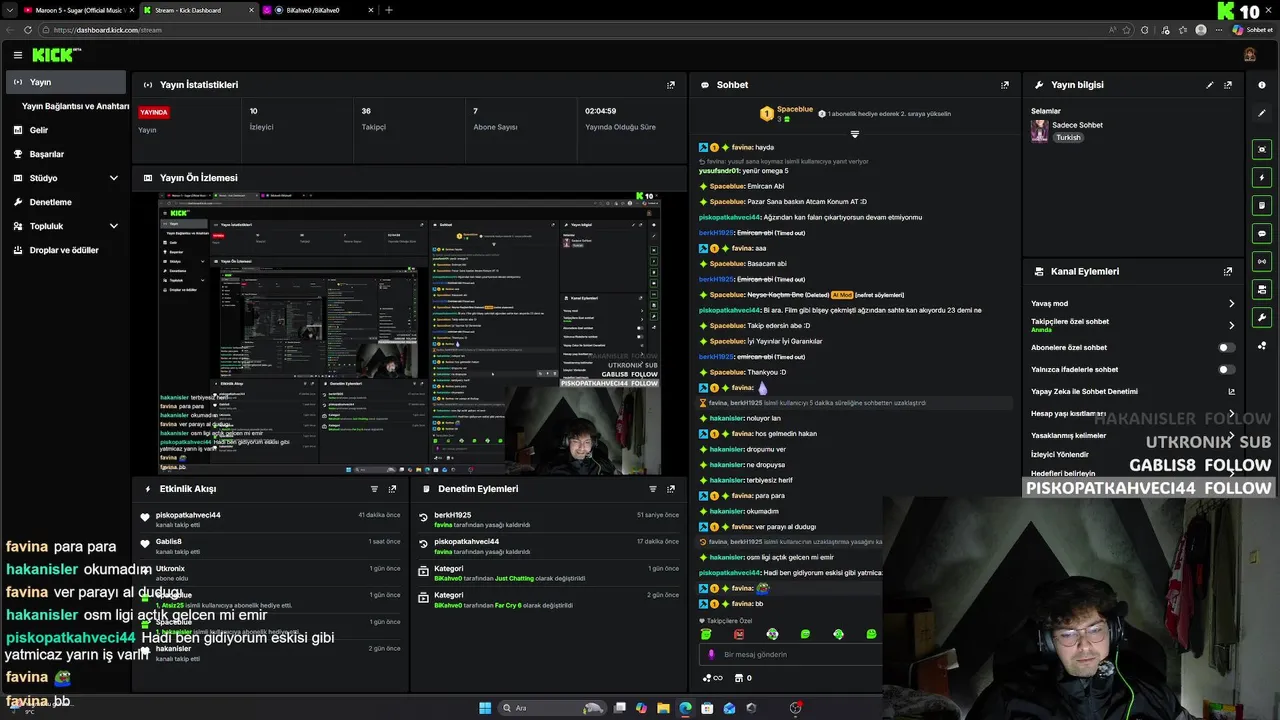Click the shop icon below the chat input
The height and width of the screenshot is (720, 1280).
[x=738, y=678]
